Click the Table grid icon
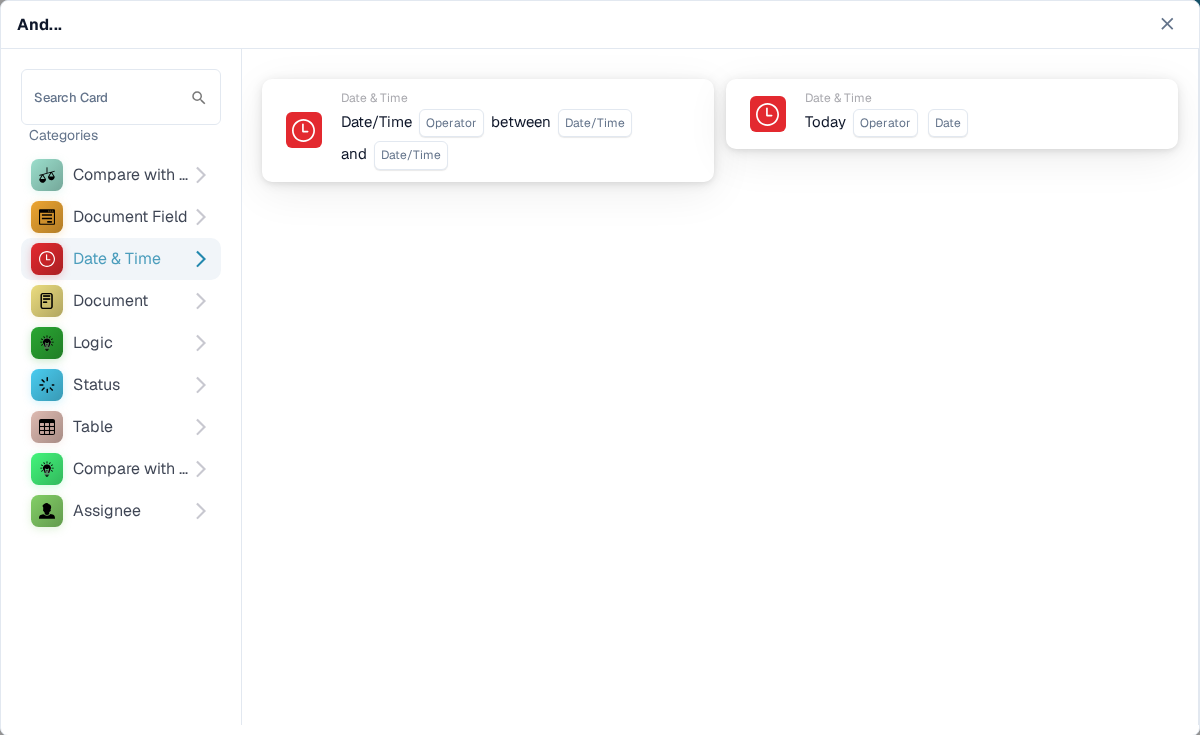 coord(47,427)
